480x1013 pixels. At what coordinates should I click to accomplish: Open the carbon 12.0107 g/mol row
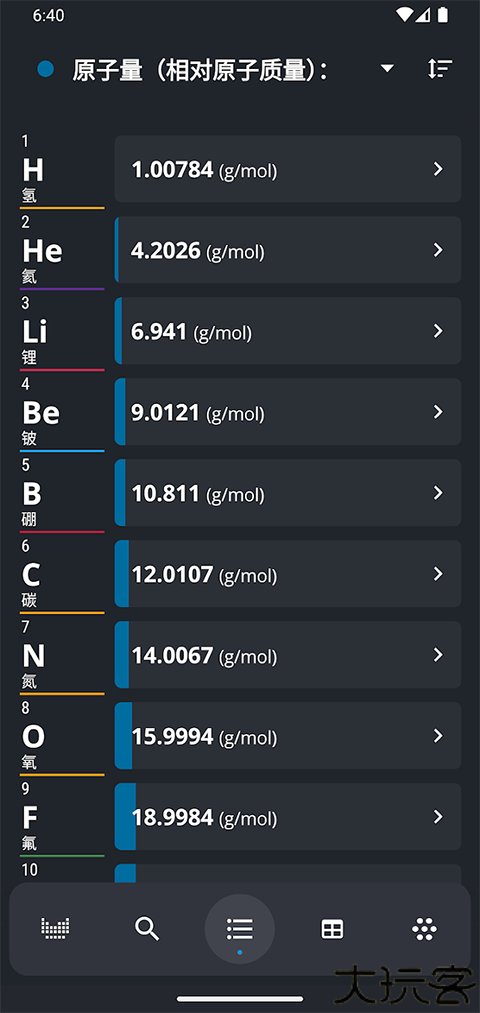(287, 574)
